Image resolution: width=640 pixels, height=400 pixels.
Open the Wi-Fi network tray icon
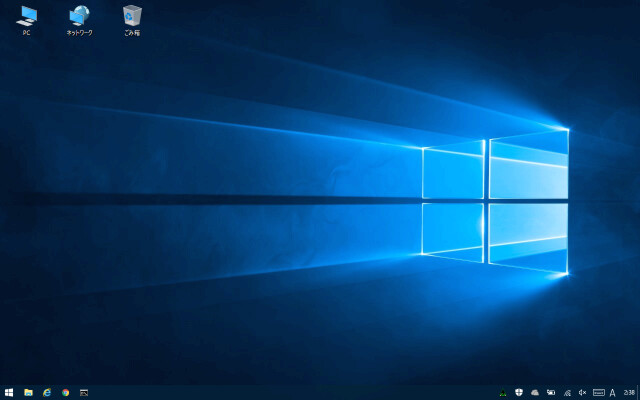tap(567, 393)
